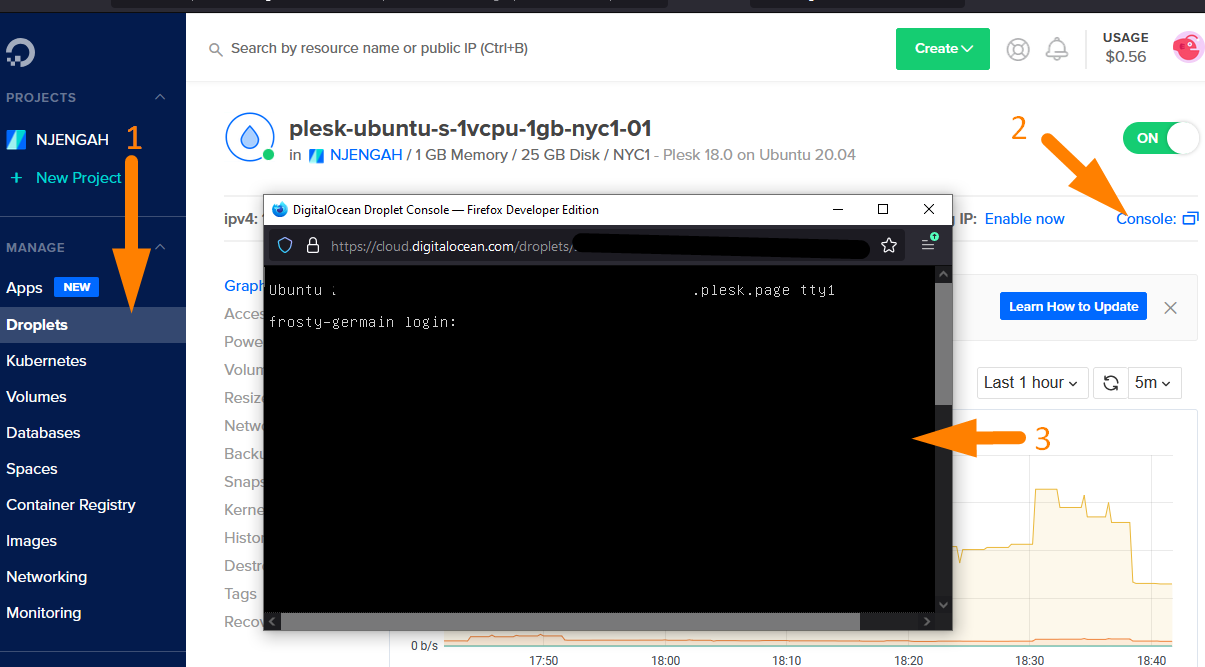The height and width of the screenshot is (667, 1205).
Task: Click the DigitalOcean logo in the sidebar
Action: 20,53
